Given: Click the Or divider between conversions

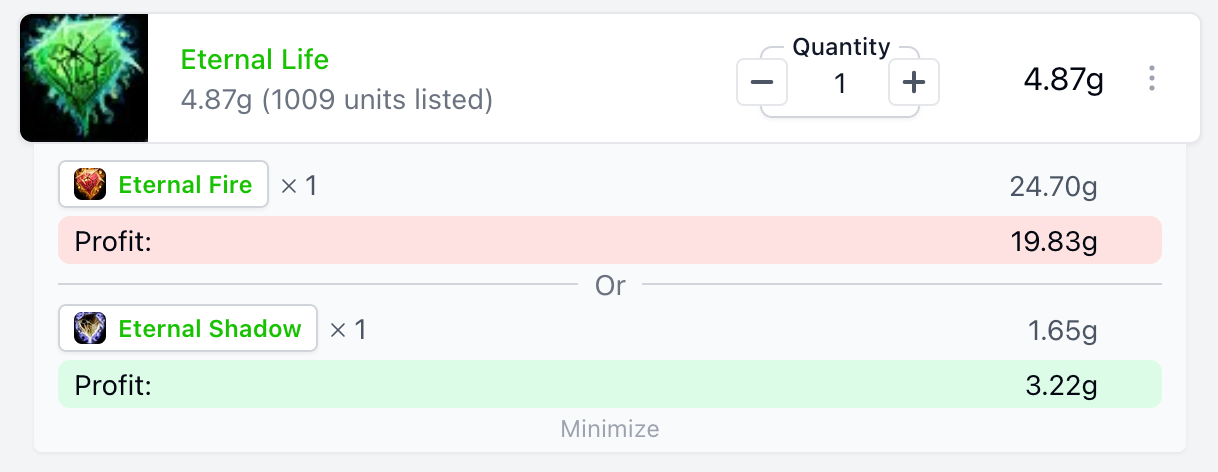Looking at the screenshot, I should pos(610,285).
